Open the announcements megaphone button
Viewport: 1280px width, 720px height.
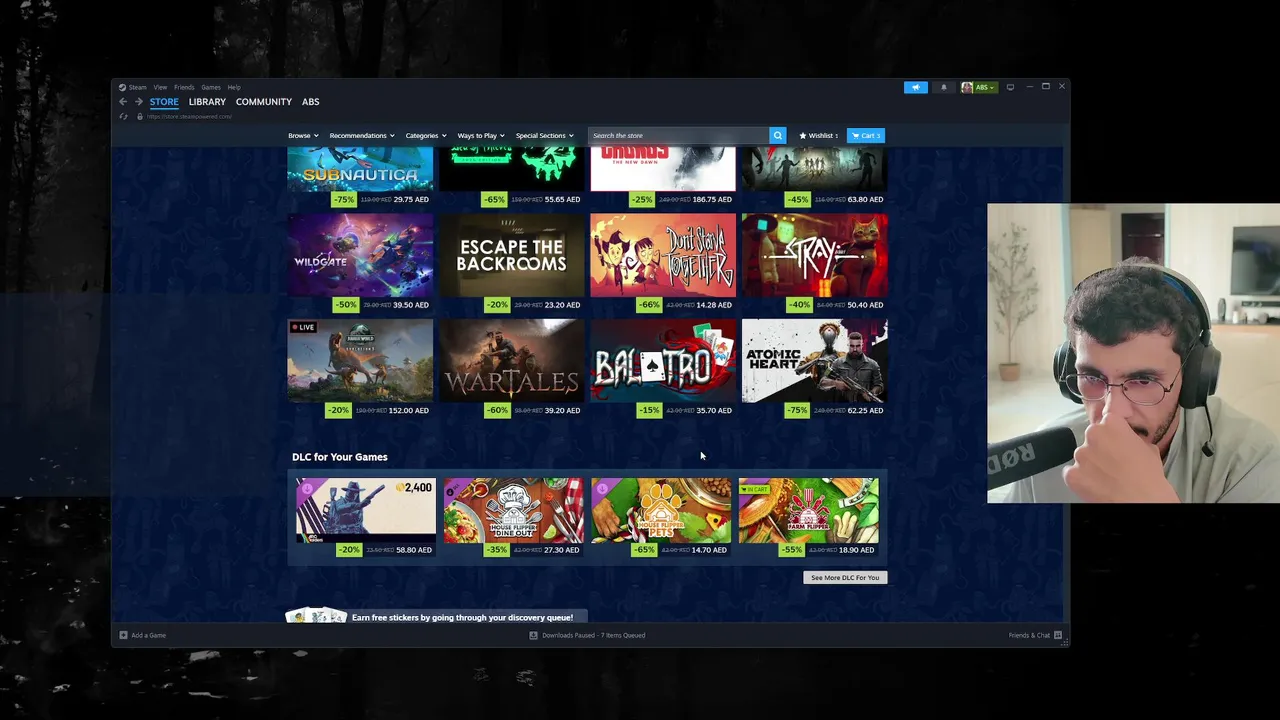click(x=916, y=87)
